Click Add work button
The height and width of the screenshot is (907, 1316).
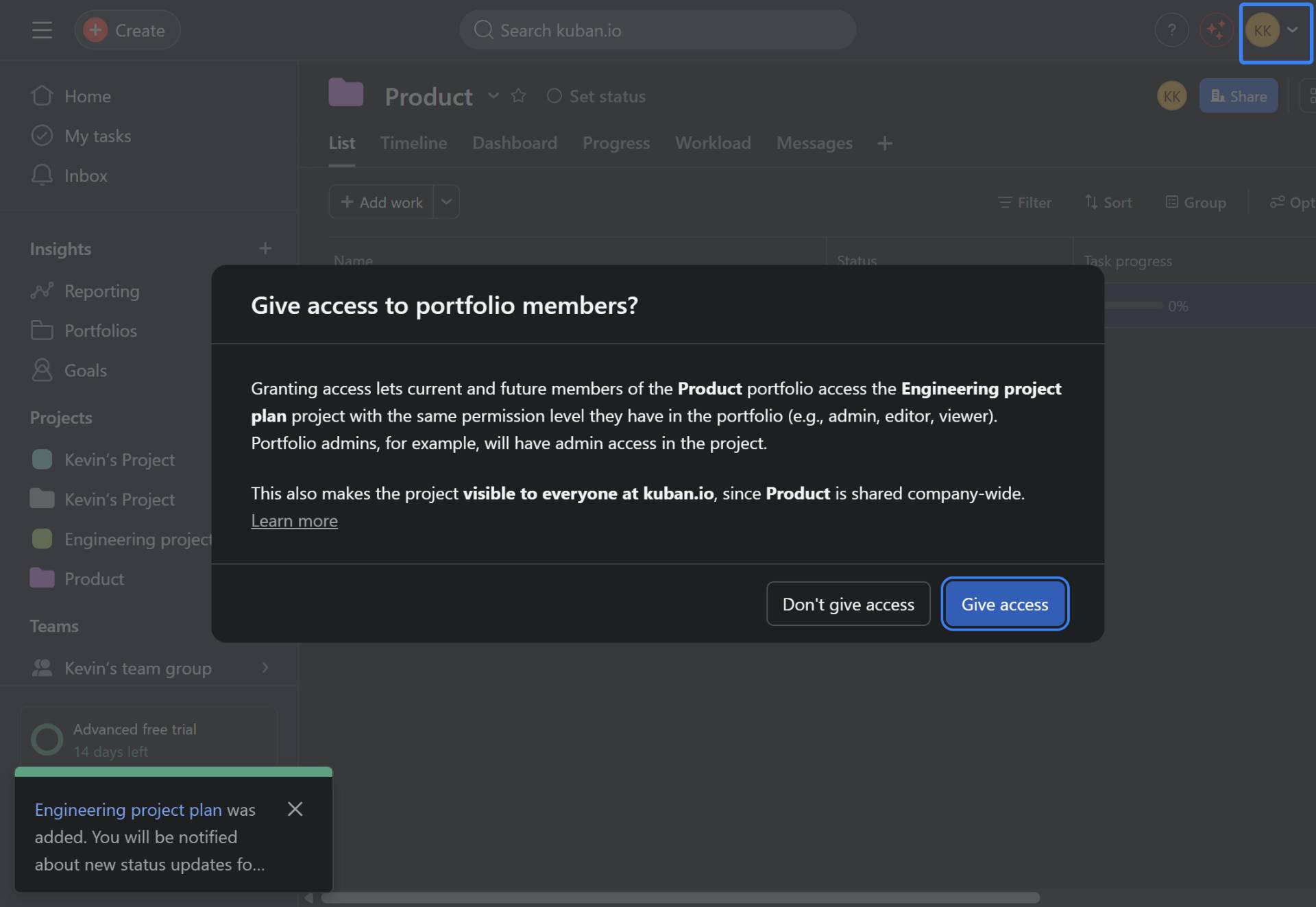coord(381,202)
